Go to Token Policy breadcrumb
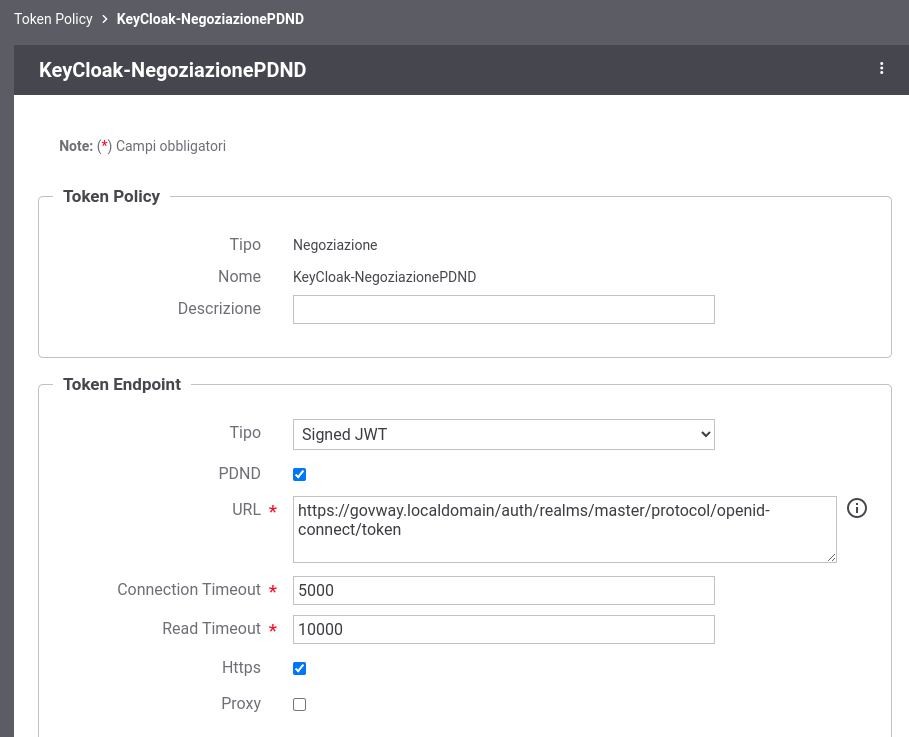 click(53, 19)
